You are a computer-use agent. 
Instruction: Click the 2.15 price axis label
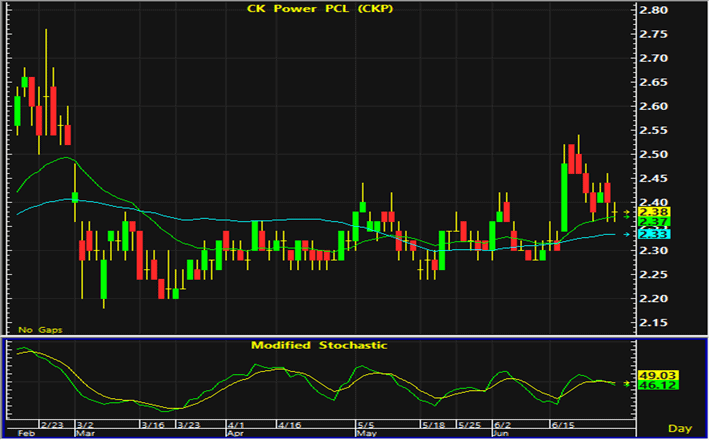(x=653, y=322)
